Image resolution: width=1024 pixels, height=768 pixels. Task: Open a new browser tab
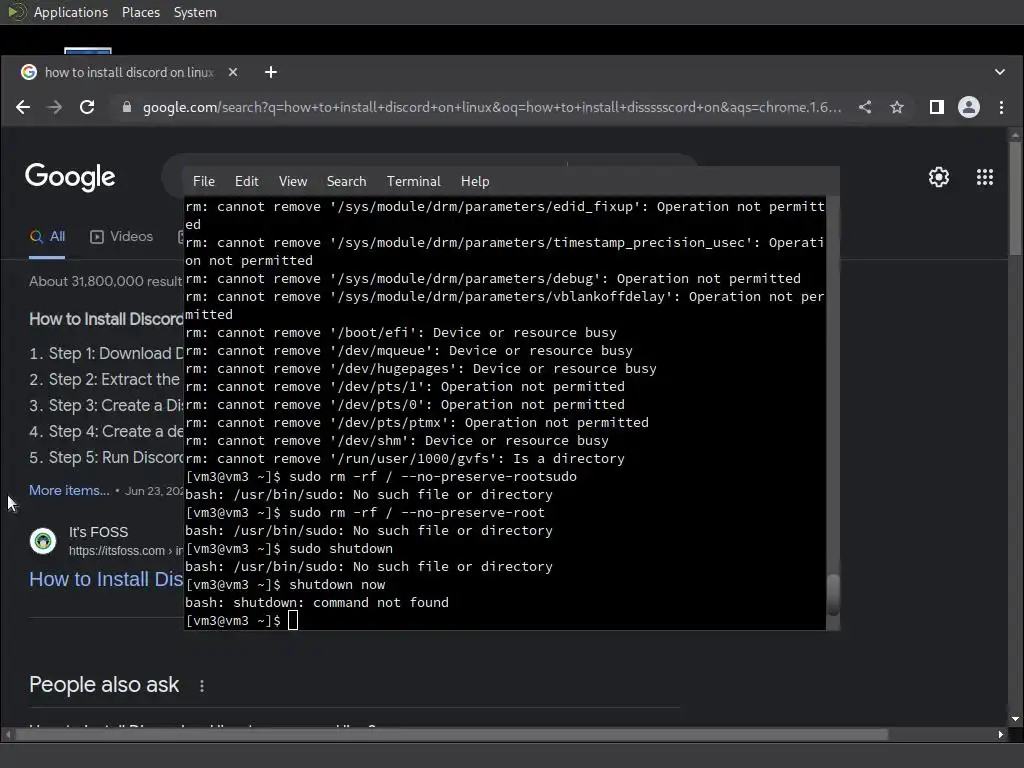270,72
